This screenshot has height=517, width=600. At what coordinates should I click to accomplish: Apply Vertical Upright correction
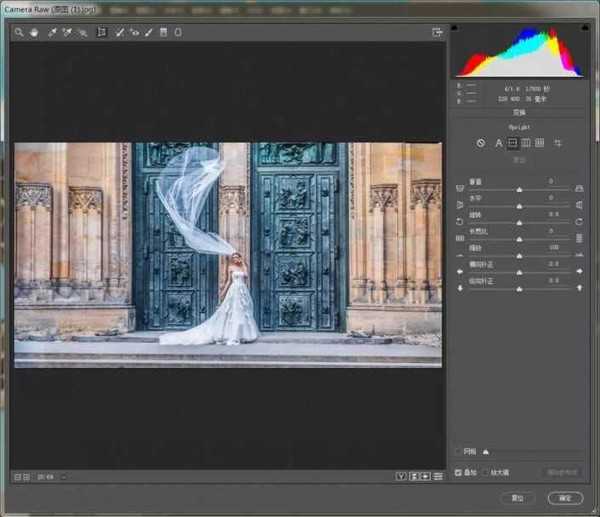pyautogui.click(x=526, y=143)
